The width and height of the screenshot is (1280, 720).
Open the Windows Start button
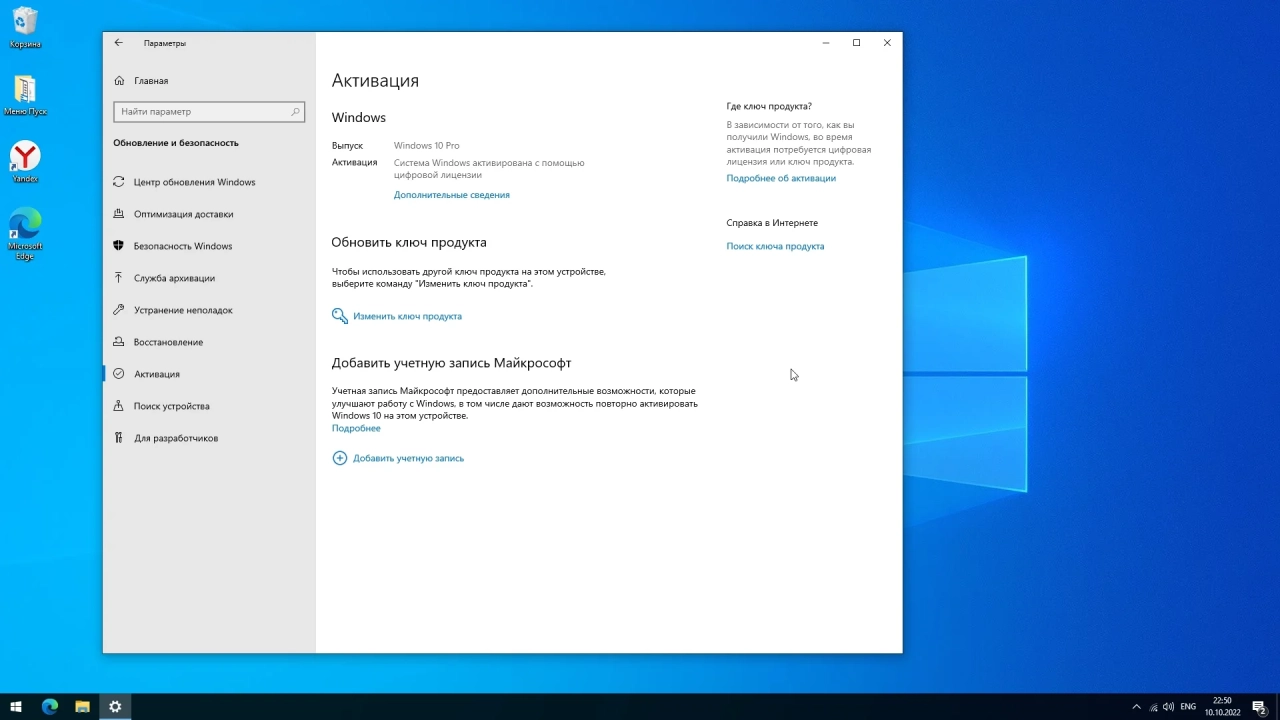[16, 707]
